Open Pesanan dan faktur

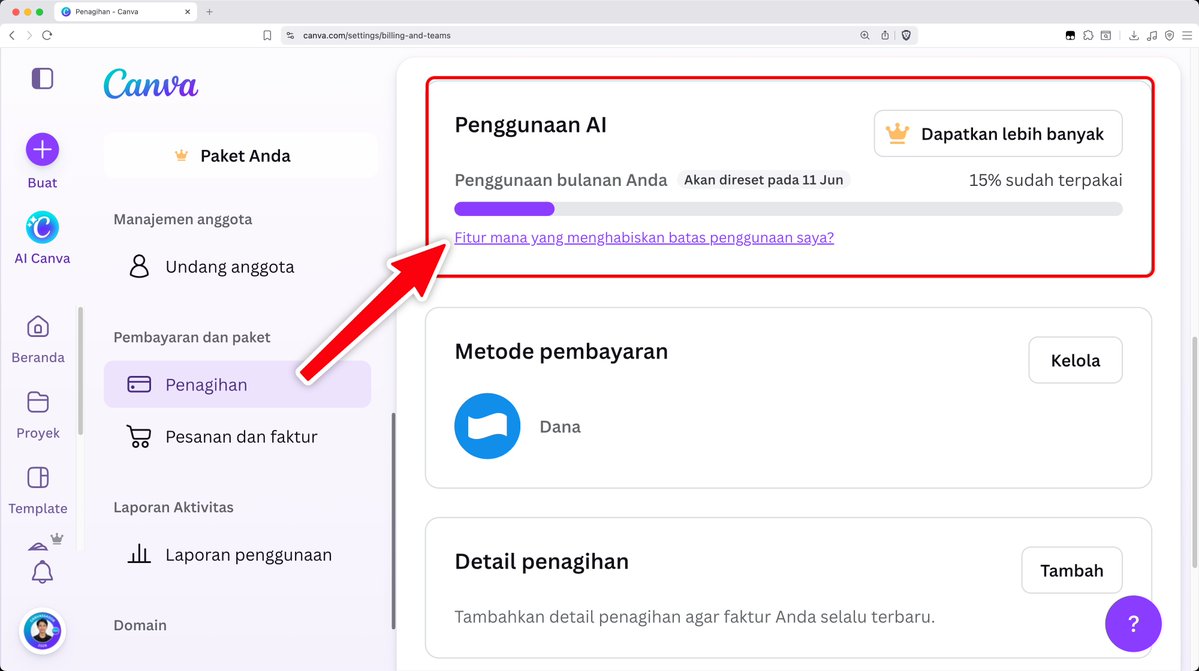coord(238,436)
